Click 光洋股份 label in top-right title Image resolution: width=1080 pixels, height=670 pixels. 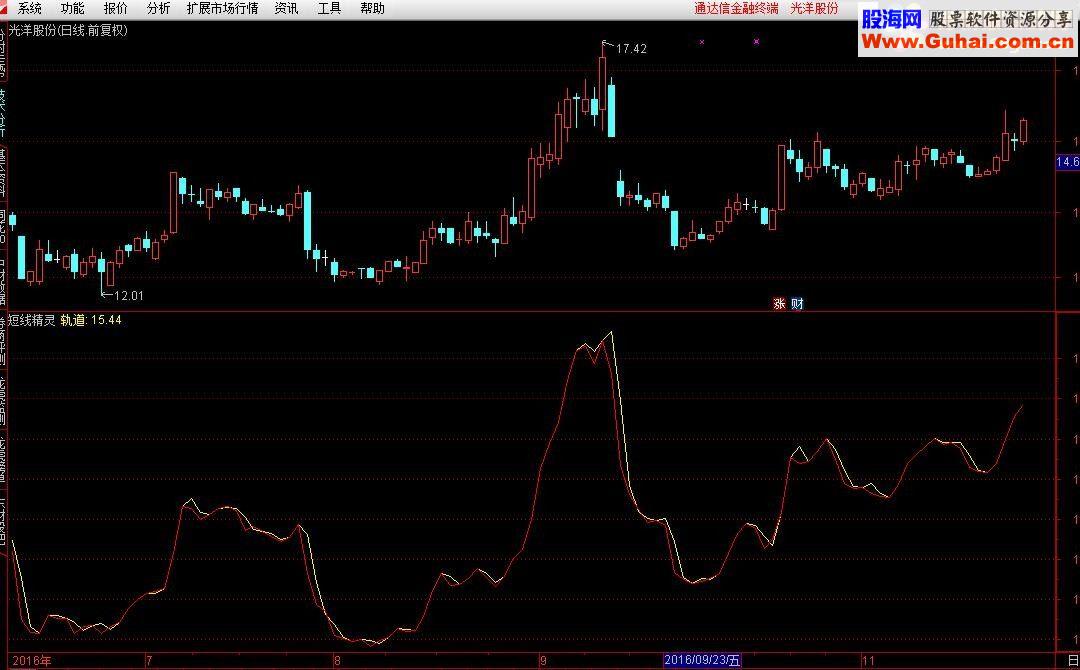tap(814, 8)
